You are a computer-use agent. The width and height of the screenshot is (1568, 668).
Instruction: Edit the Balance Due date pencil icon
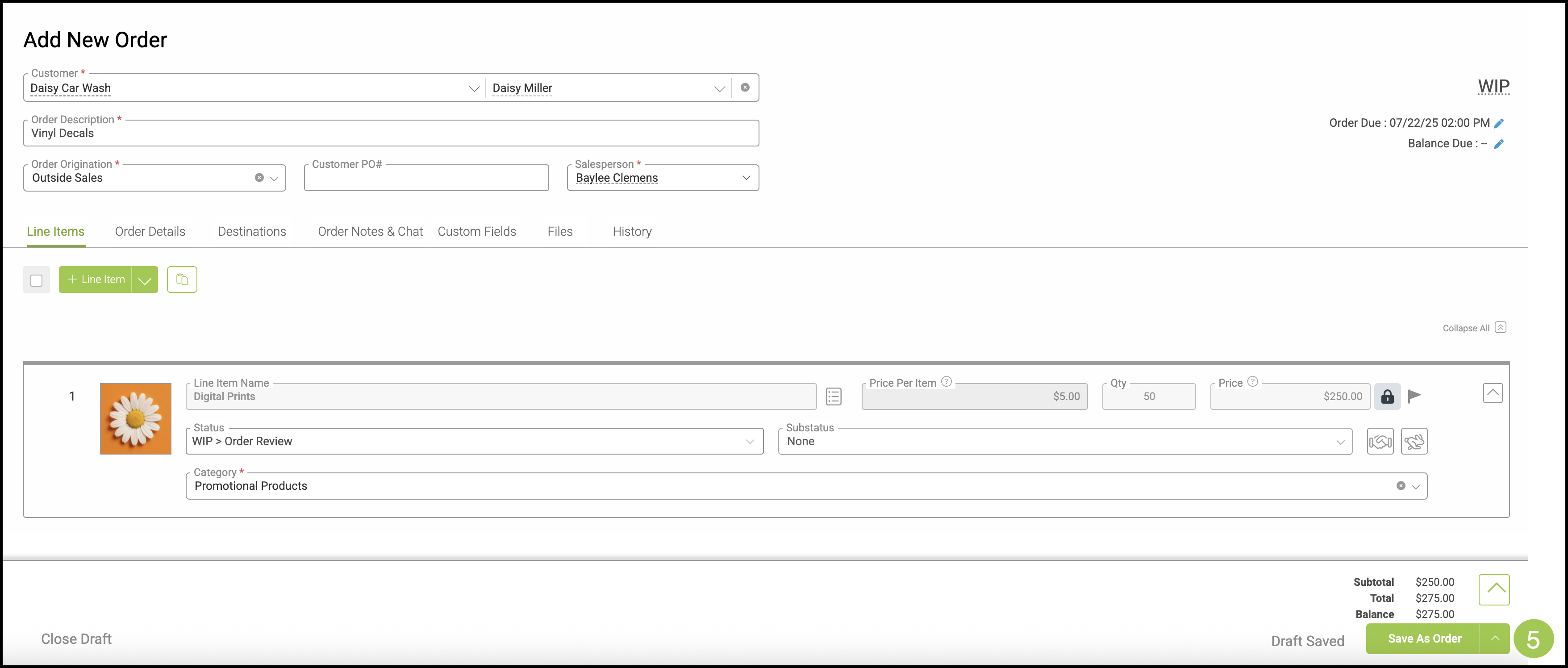pos(1499,144)
